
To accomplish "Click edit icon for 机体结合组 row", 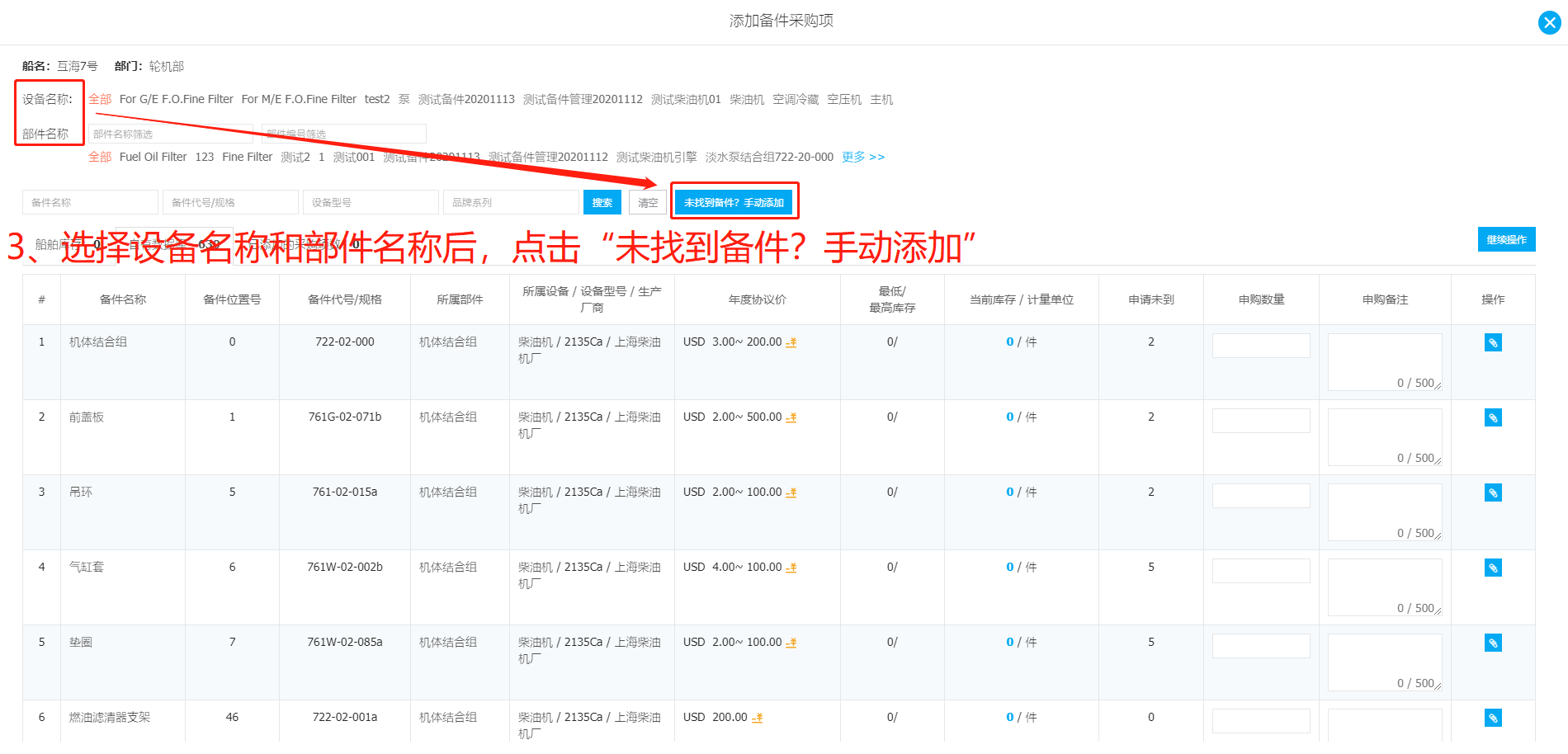I will coord(1493,342).
